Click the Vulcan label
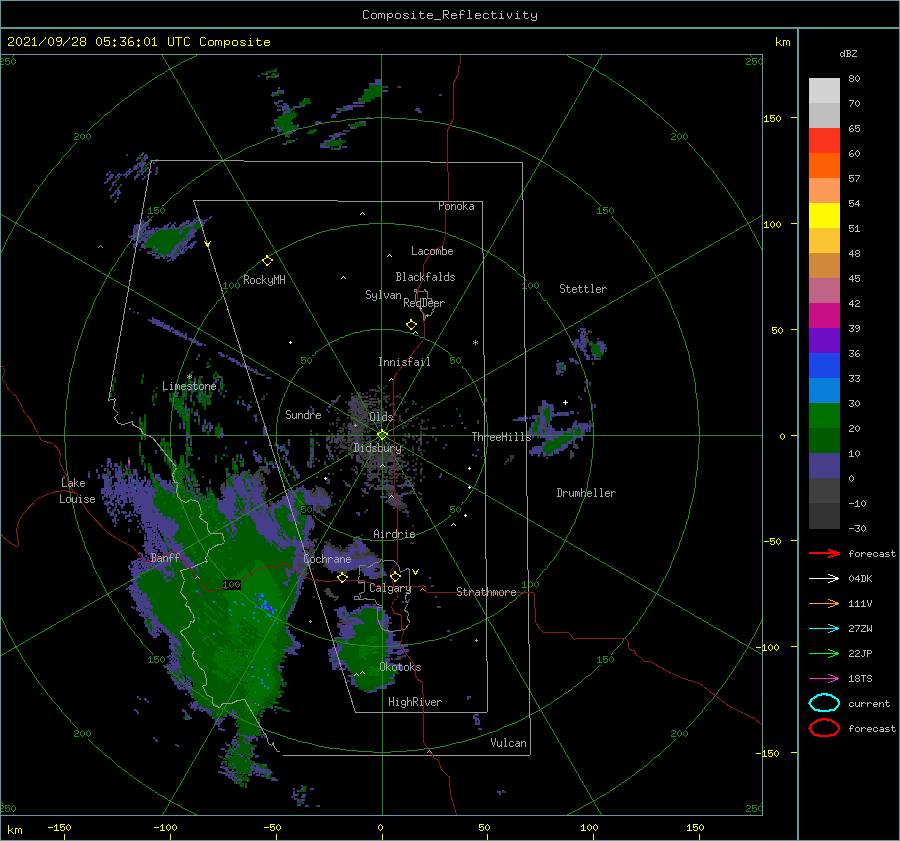Screen dimensions: 900x841 tap(508, 743)
